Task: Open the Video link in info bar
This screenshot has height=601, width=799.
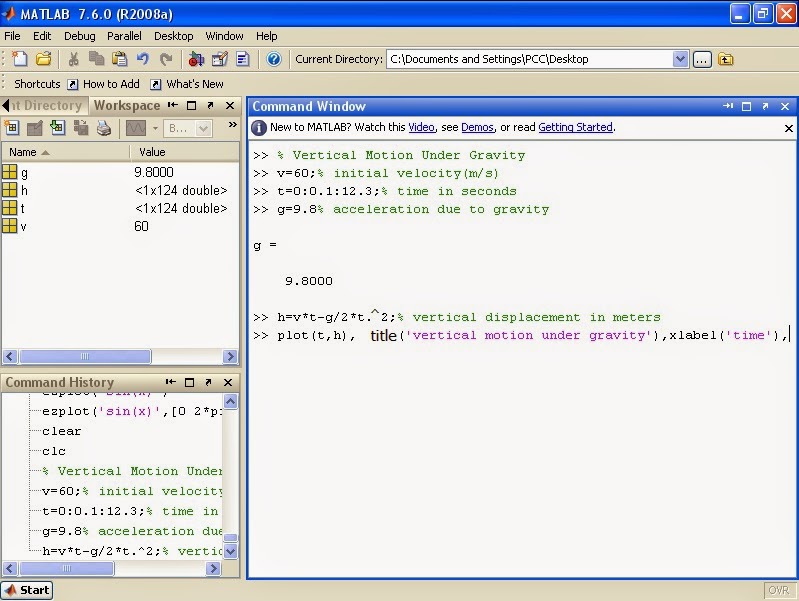Action: tap(421, 127)
